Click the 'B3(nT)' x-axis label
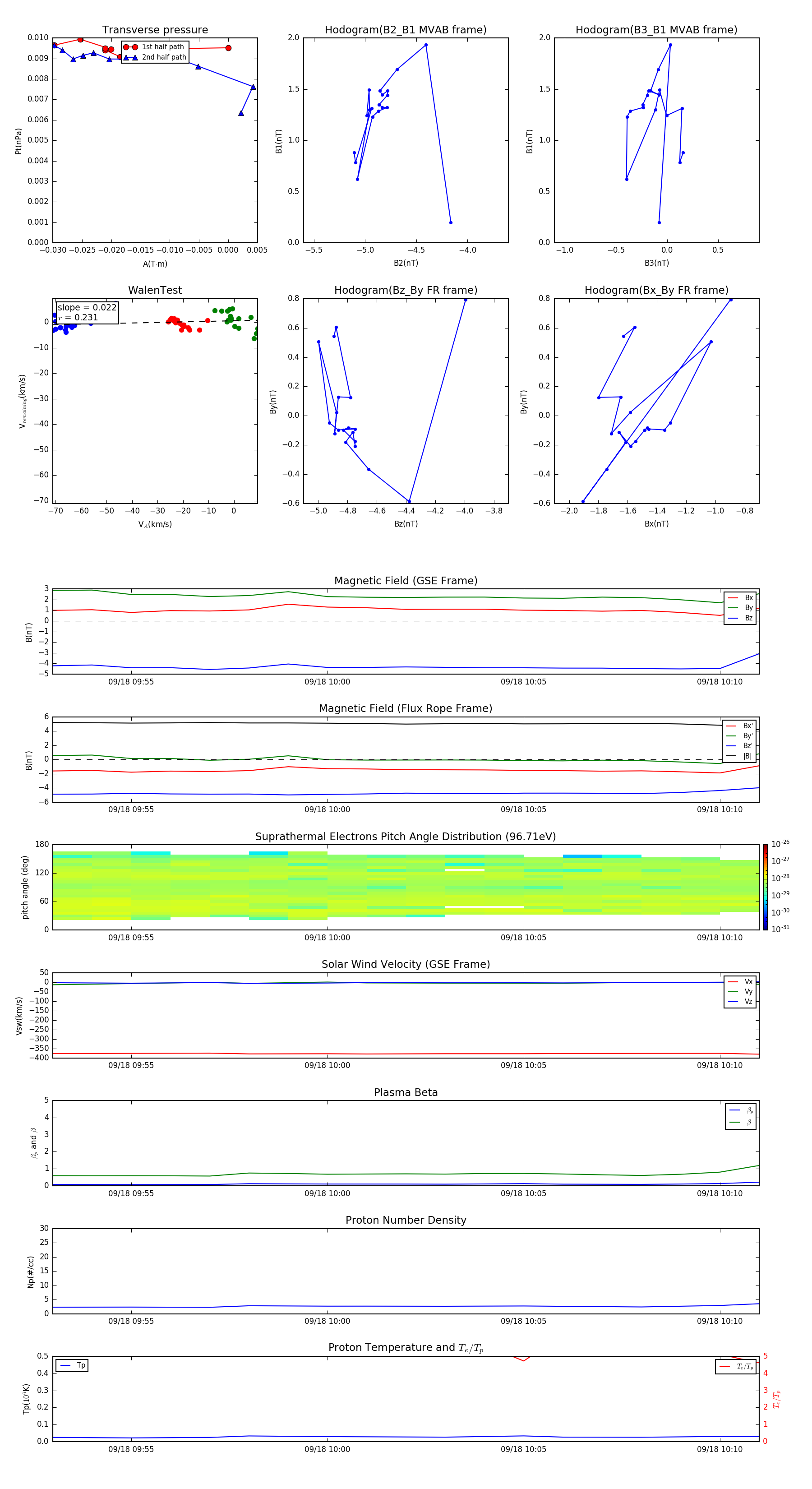The height and width of the screenshot is (1489, 812). click(x=656, y=263)
